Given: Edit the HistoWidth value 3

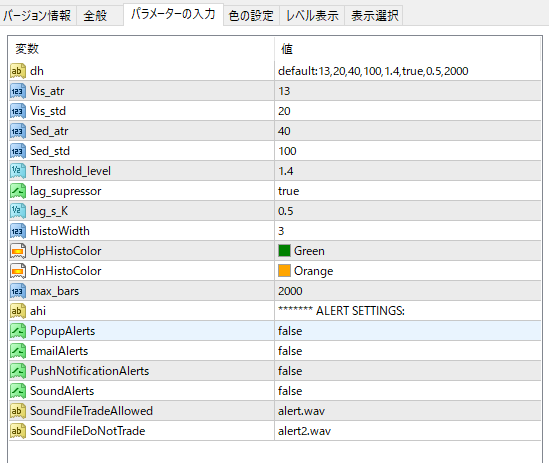Looking at the screenshot, I should (408, 231).
